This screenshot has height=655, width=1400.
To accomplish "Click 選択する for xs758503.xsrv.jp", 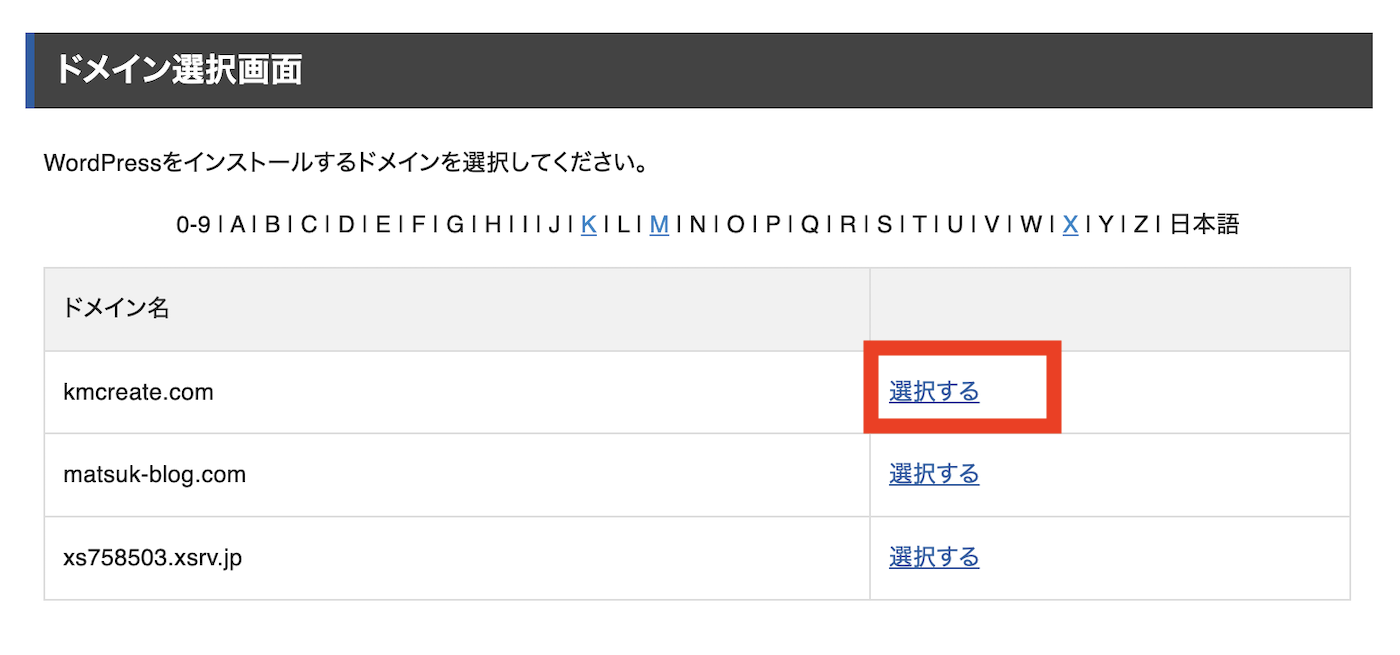I will (934, 557).
